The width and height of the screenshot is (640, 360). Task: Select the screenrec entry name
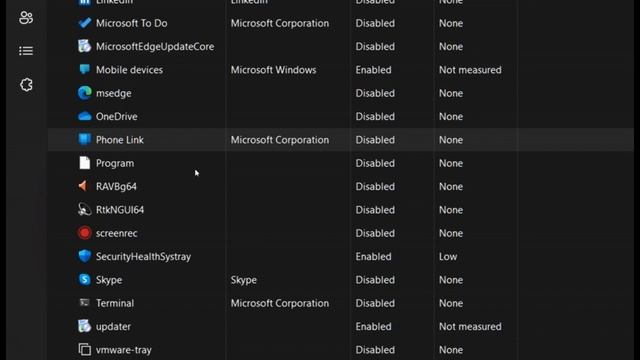coord(116,233)
